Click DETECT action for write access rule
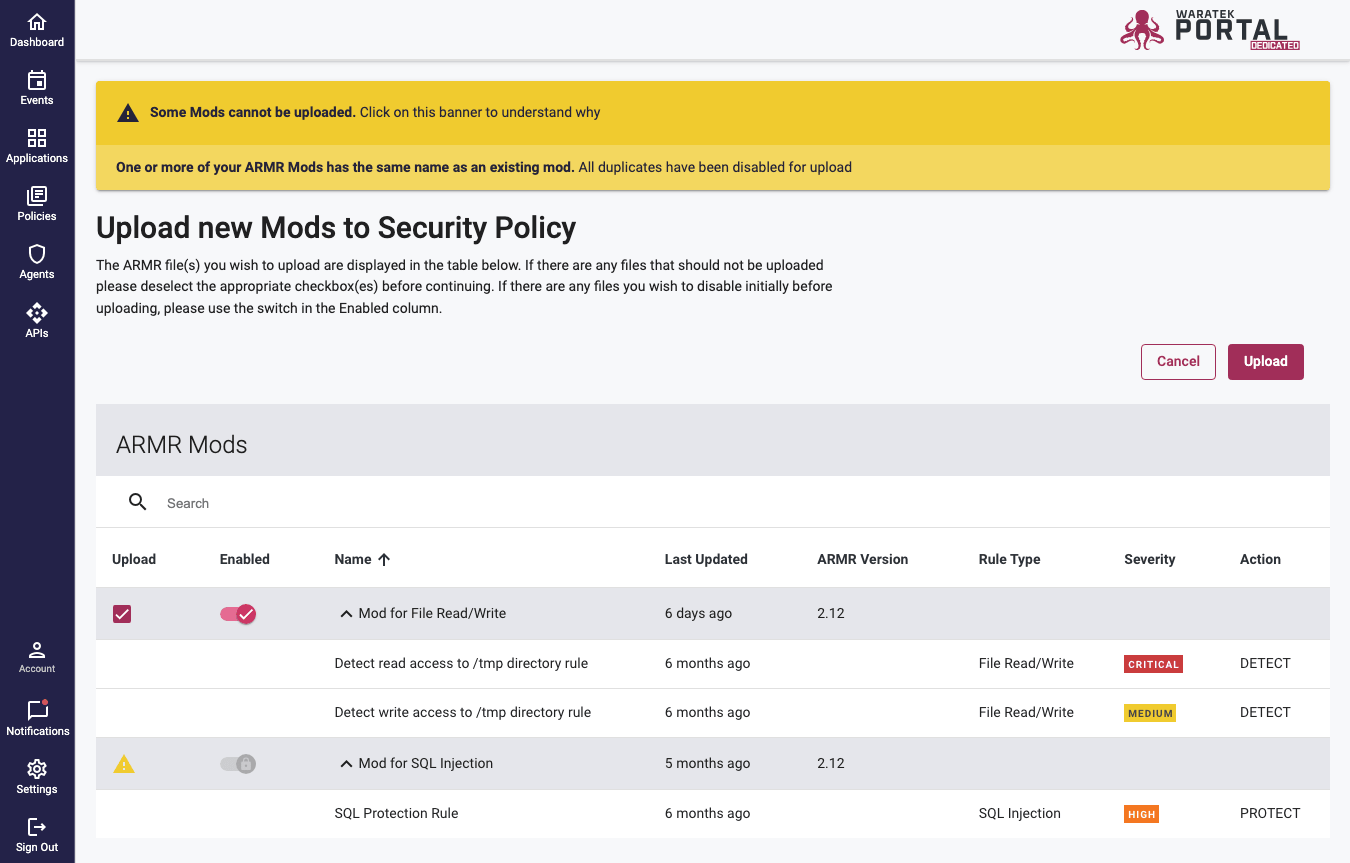This screenshot has width=1350, height=863. 1265,712
